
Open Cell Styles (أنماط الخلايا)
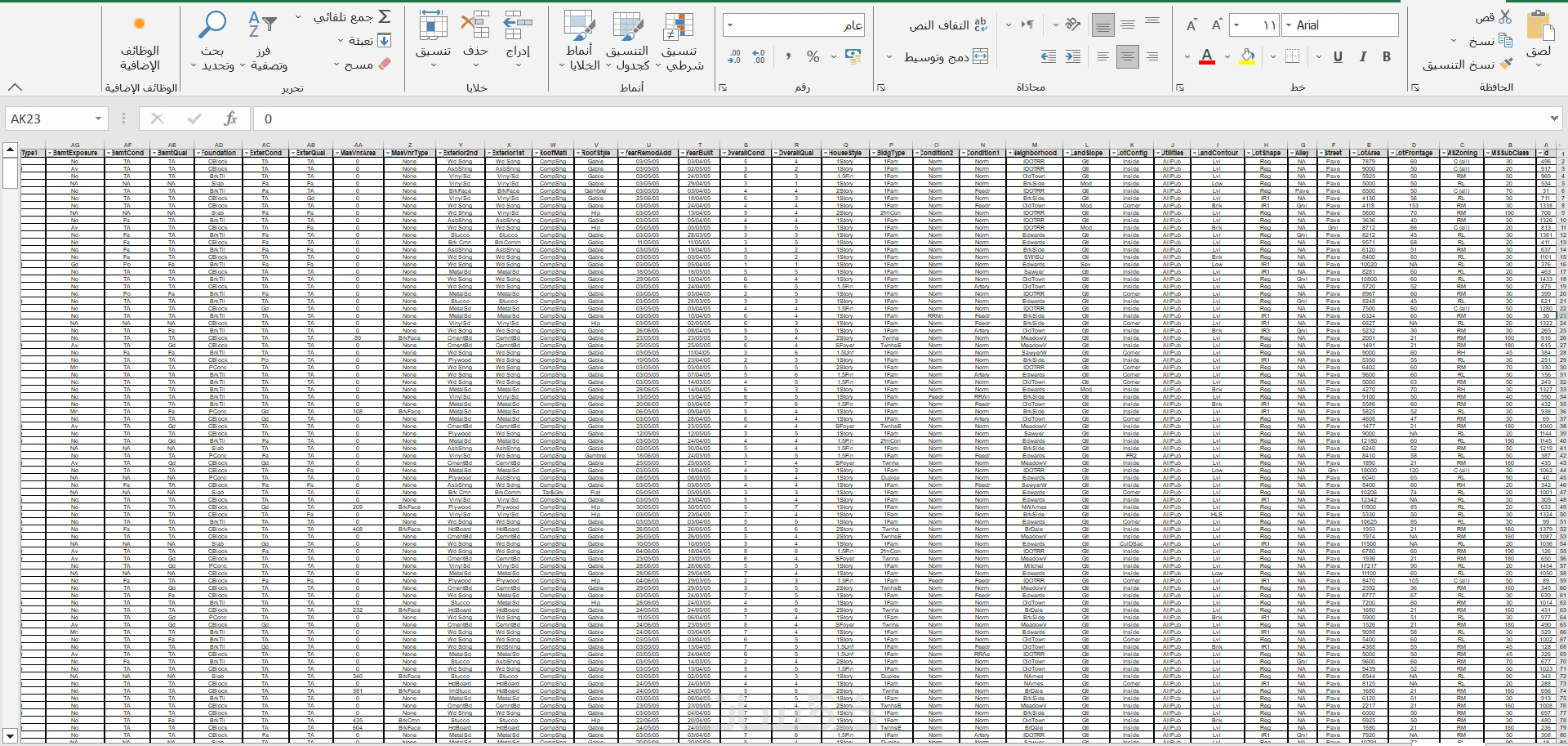(580, 40)
